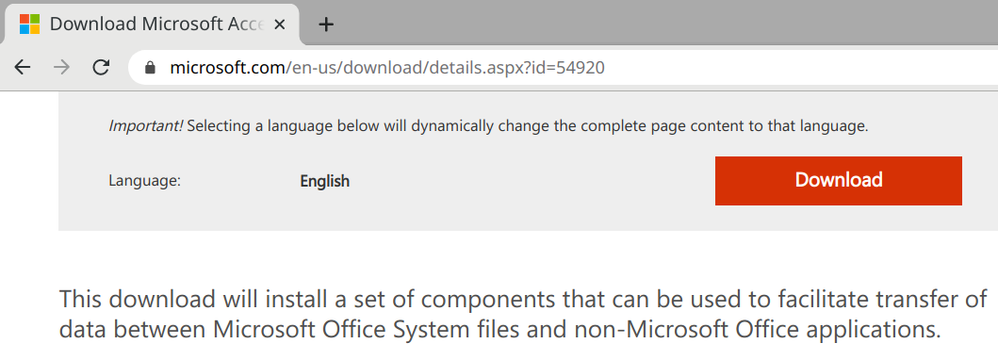Viewport: 998px width, 360px height.
Task: Click the italic Important! text
Action: point(146,126)
